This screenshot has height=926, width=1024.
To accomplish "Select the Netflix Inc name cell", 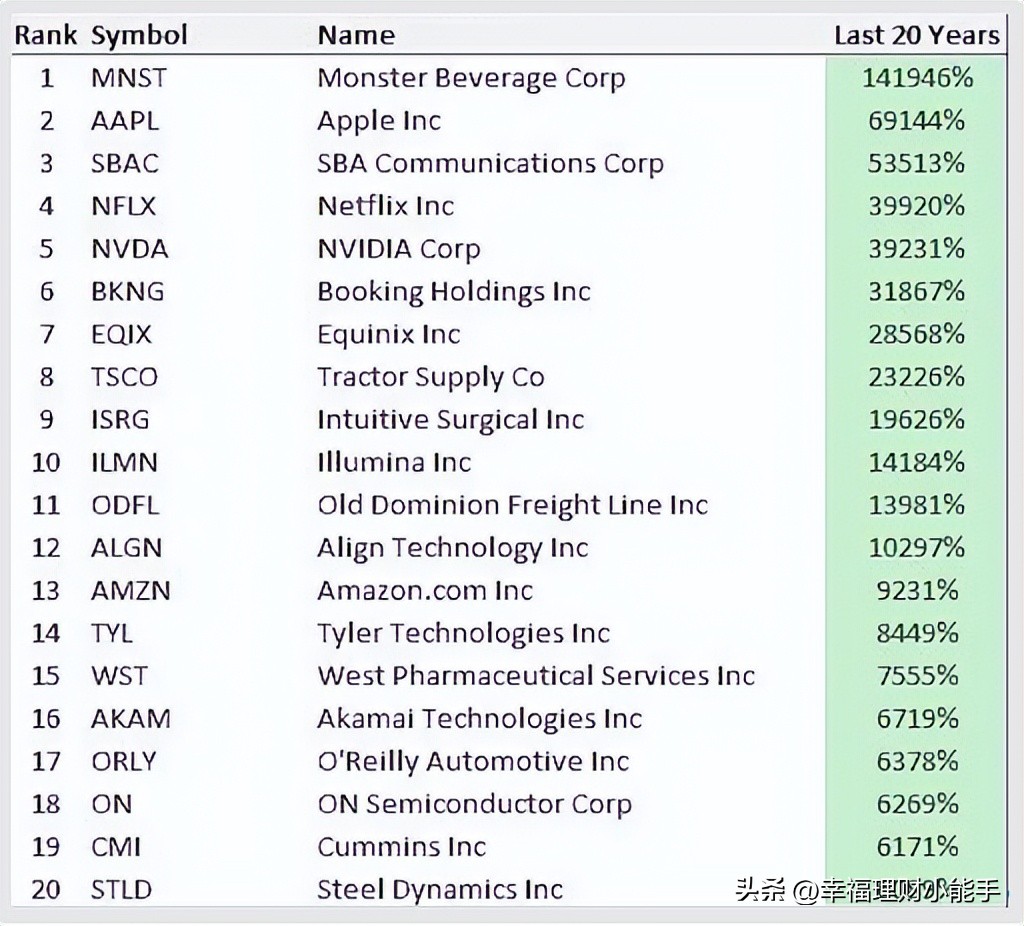I will point(386,206).
